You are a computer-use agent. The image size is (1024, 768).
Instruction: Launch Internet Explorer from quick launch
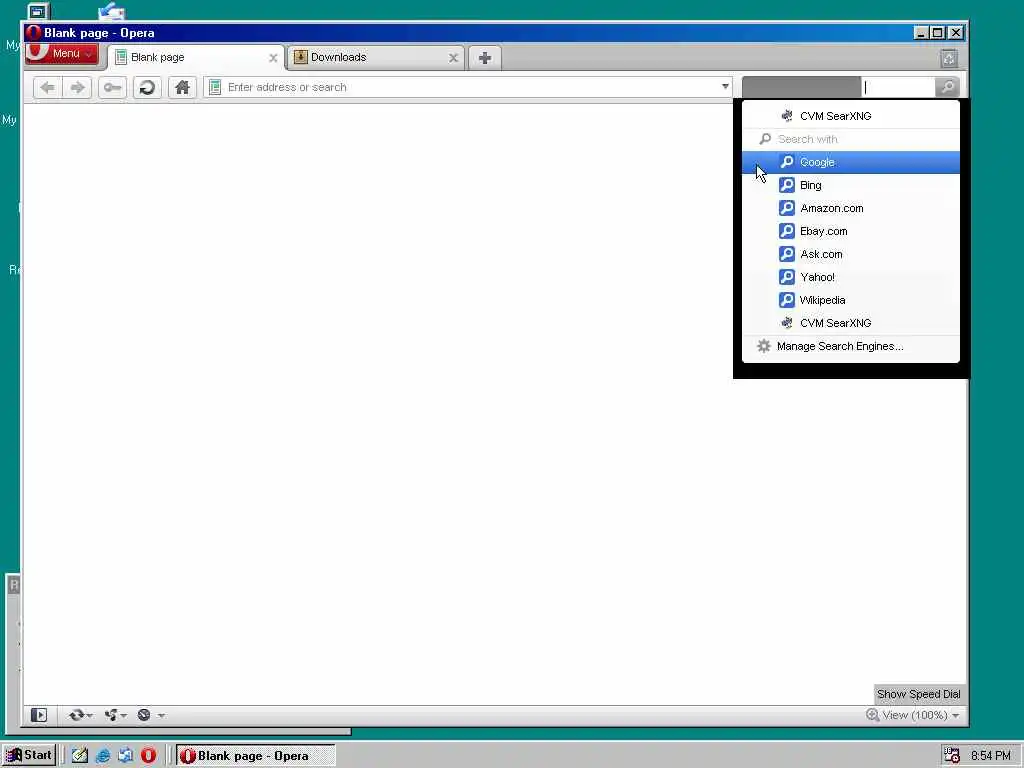(x=103, y=756)
